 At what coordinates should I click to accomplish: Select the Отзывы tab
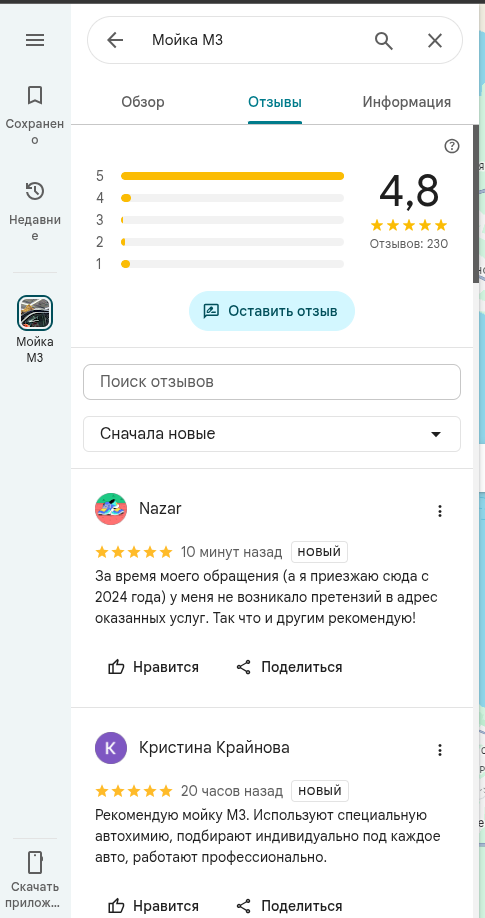(x=275, y=102)
